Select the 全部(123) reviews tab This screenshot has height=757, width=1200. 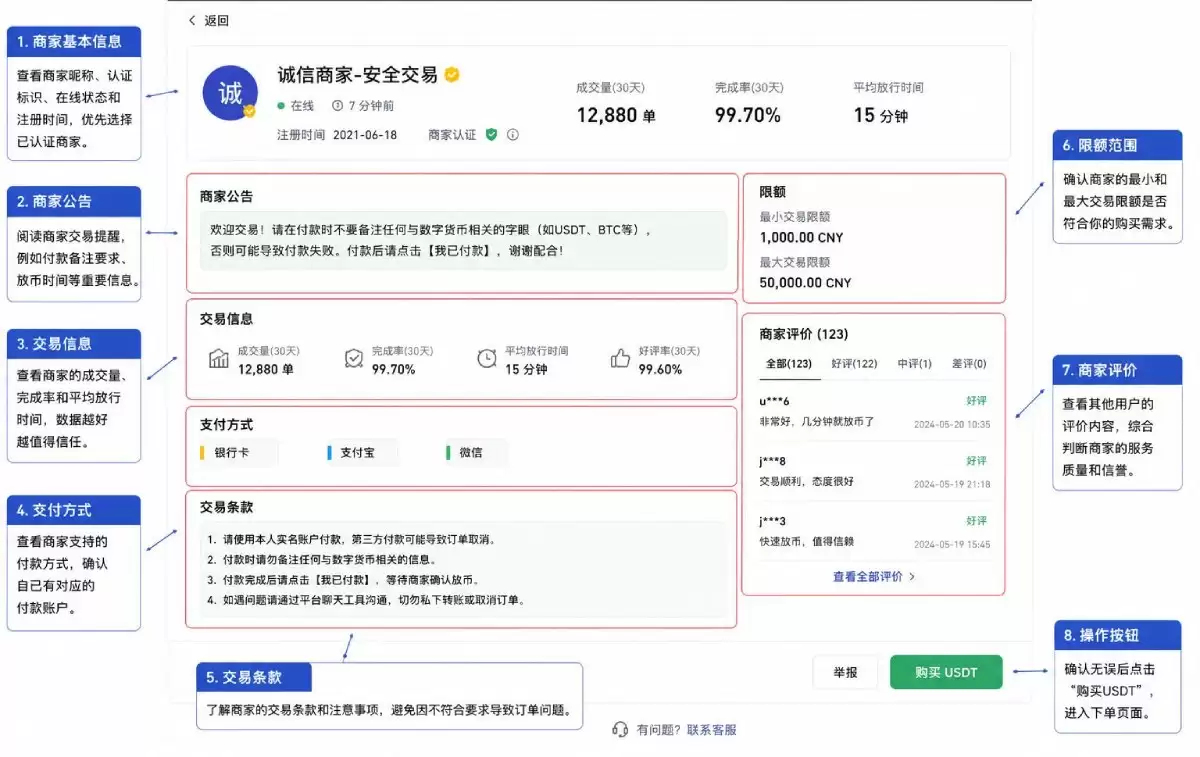[789, 364]
